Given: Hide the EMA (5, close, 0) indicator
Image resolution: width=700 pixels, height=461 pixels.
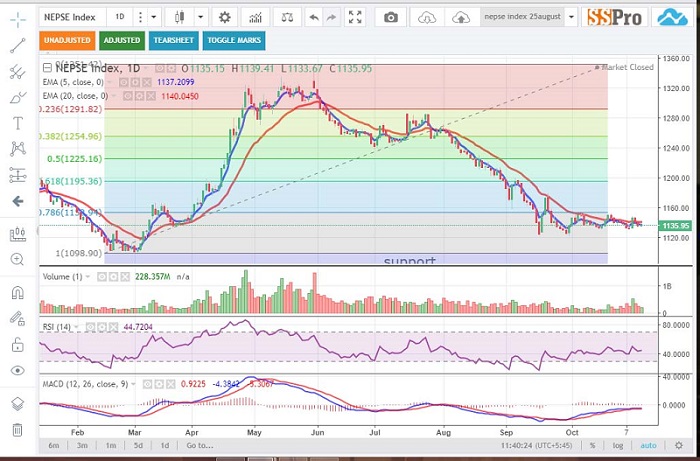Looking at the screenshot, I should click(124, 83).
